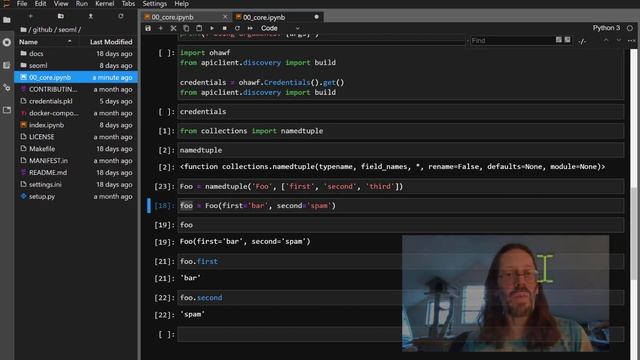Select settings.ini in the file list
Screen dimensions: 640x360
76,184
